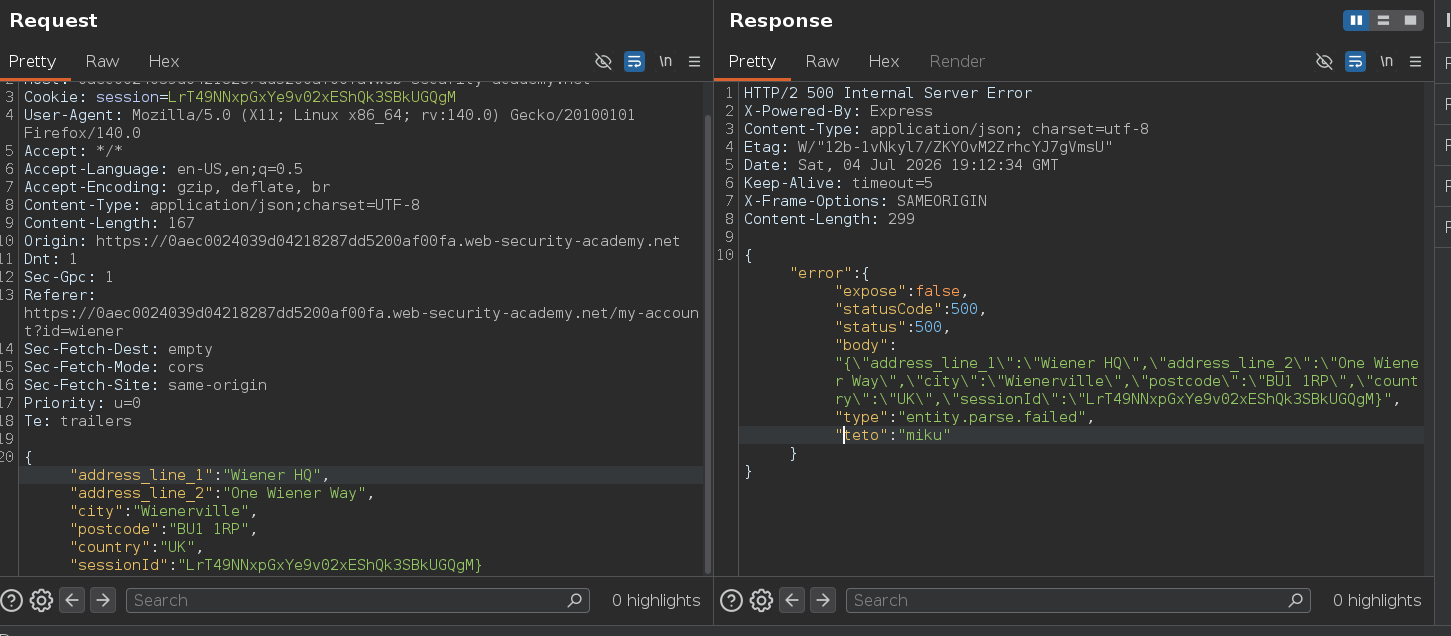The height and width of the screenshot is (636, 1451).
Task: Click Request '0 highlights' label
Action: (656, 600)
